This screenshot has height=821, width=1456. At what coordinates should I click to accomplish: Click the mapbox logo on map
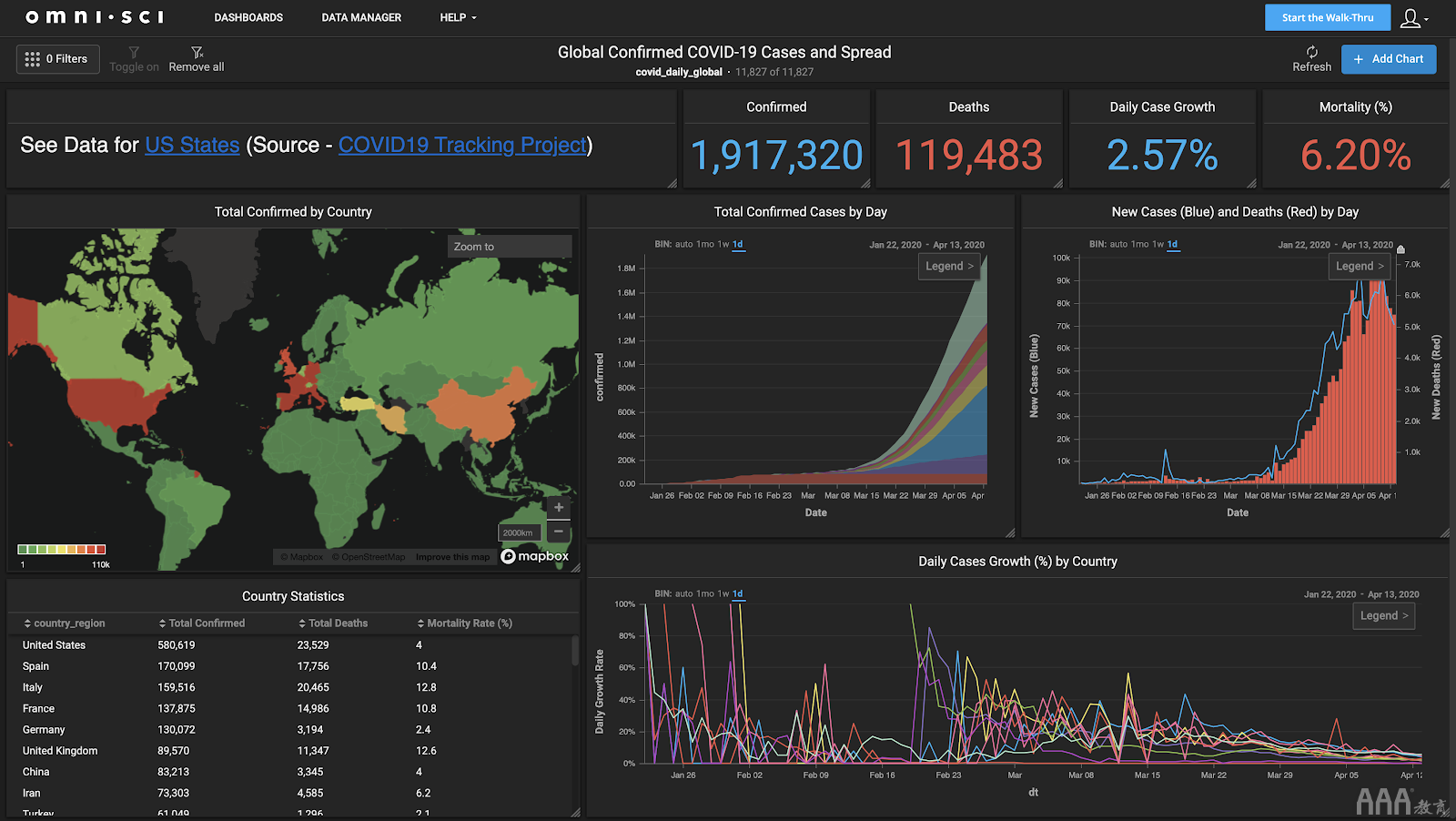(535, 556)
